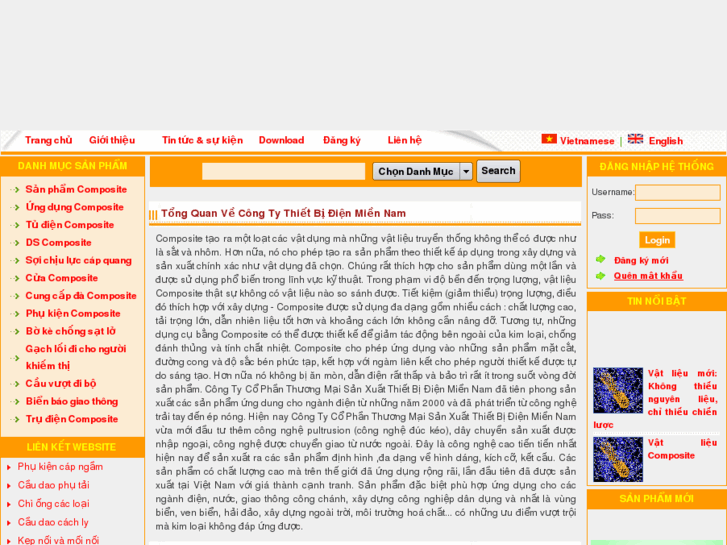
Task: Click heading Tổng Quan Về Công Ty
Action: tap(283, 213)
